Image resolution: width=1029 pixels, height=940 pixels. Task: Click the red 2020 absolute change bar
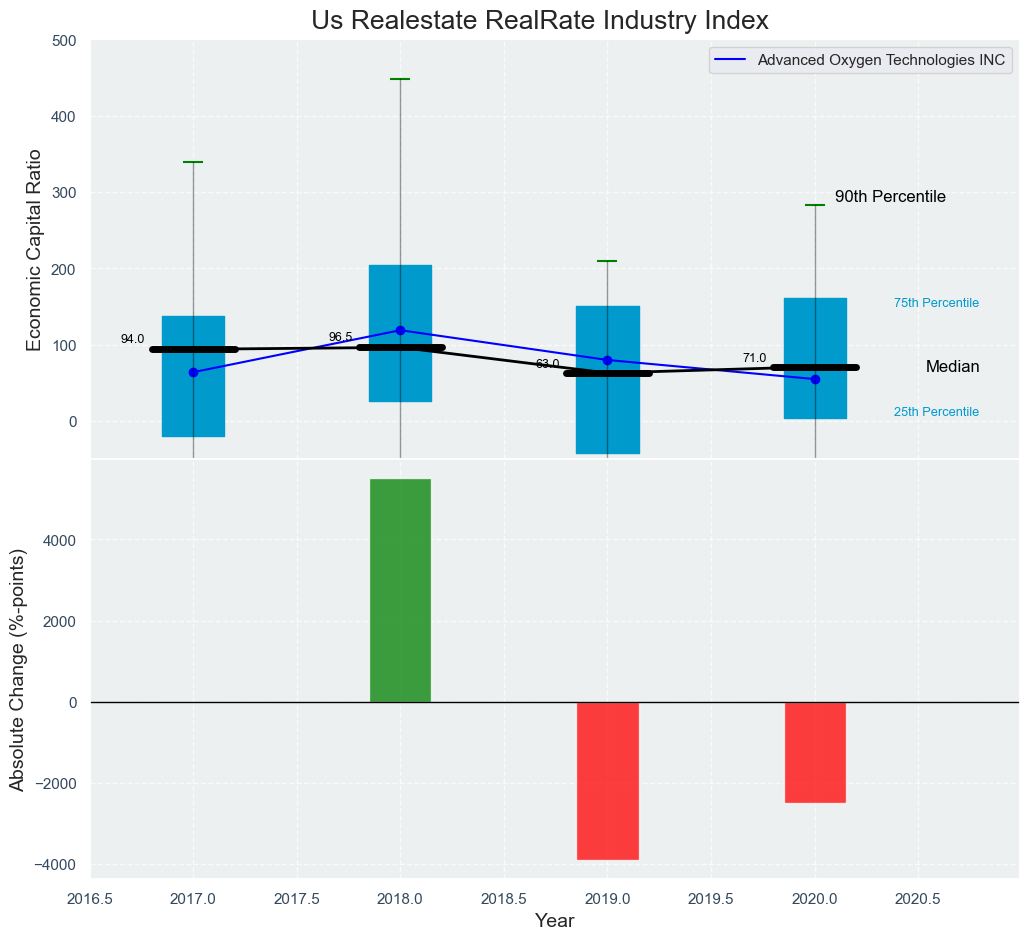[x=815, y=752]
